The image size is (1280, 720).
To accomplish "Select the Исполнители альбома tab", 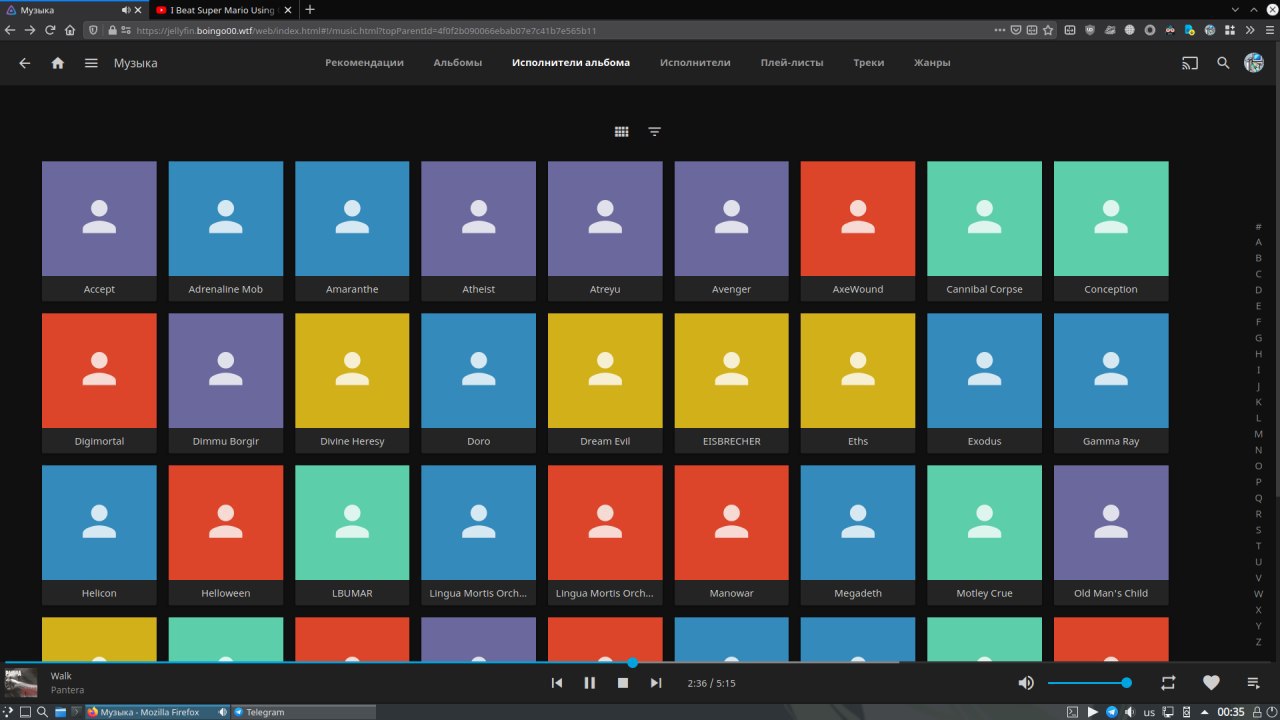I will pos(571,63).
